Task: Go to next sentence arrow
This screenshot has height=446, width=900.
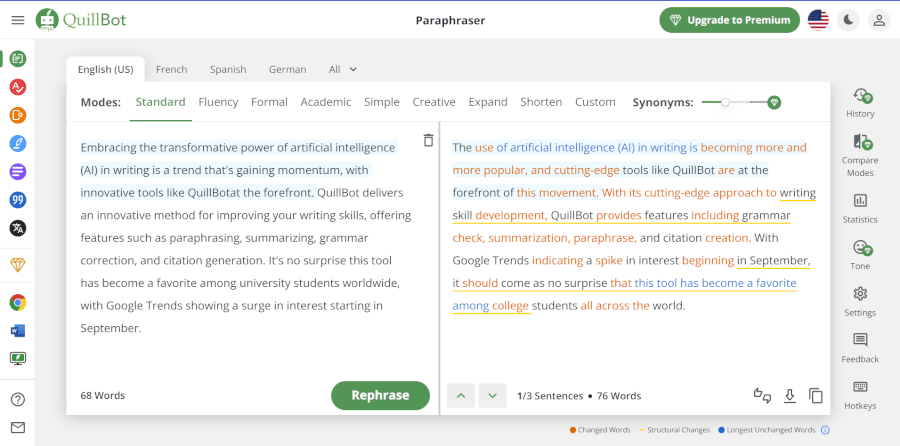Action: point(492,395)
